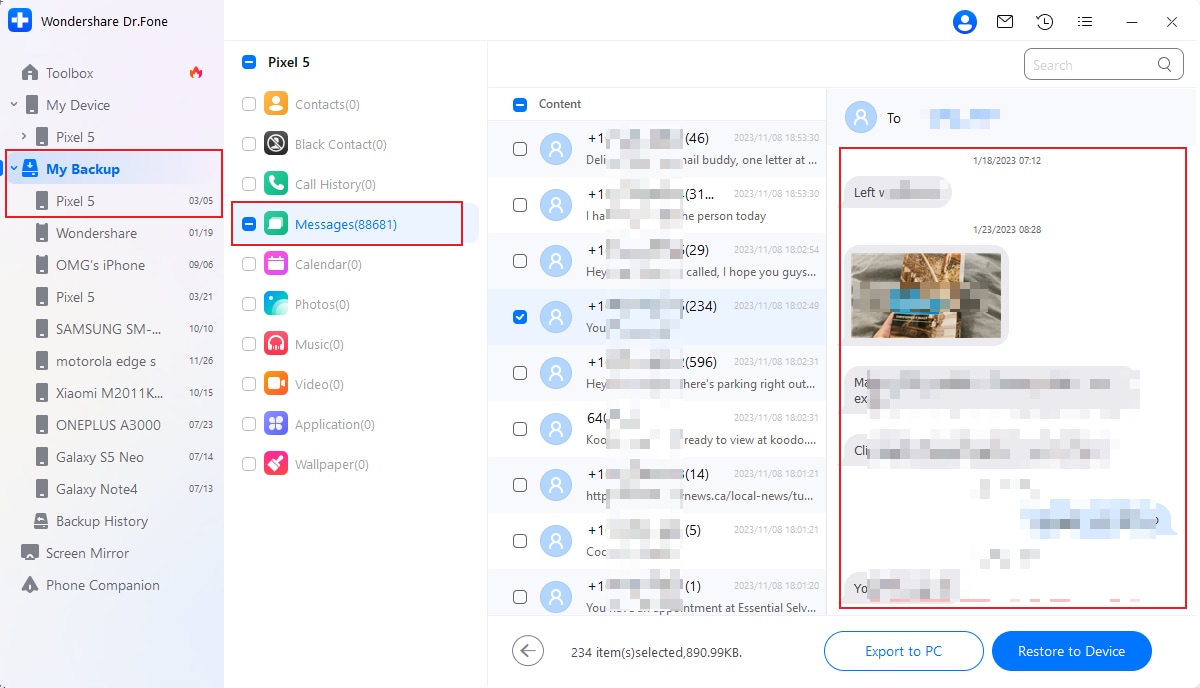The image size is (1200, 688).
Task: Click the green Call History phone icon
Action: pos(276,184)
